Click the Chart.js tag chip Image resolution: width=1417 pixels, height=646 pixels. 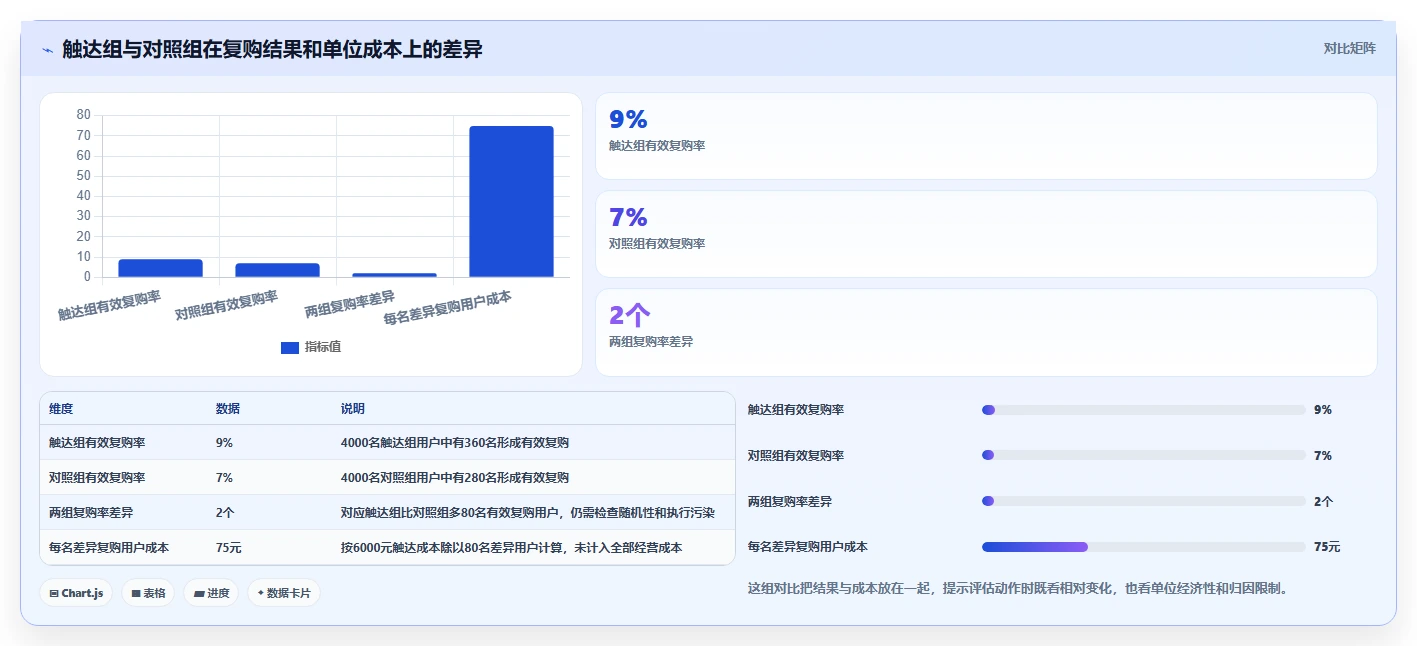pos(76,593)
